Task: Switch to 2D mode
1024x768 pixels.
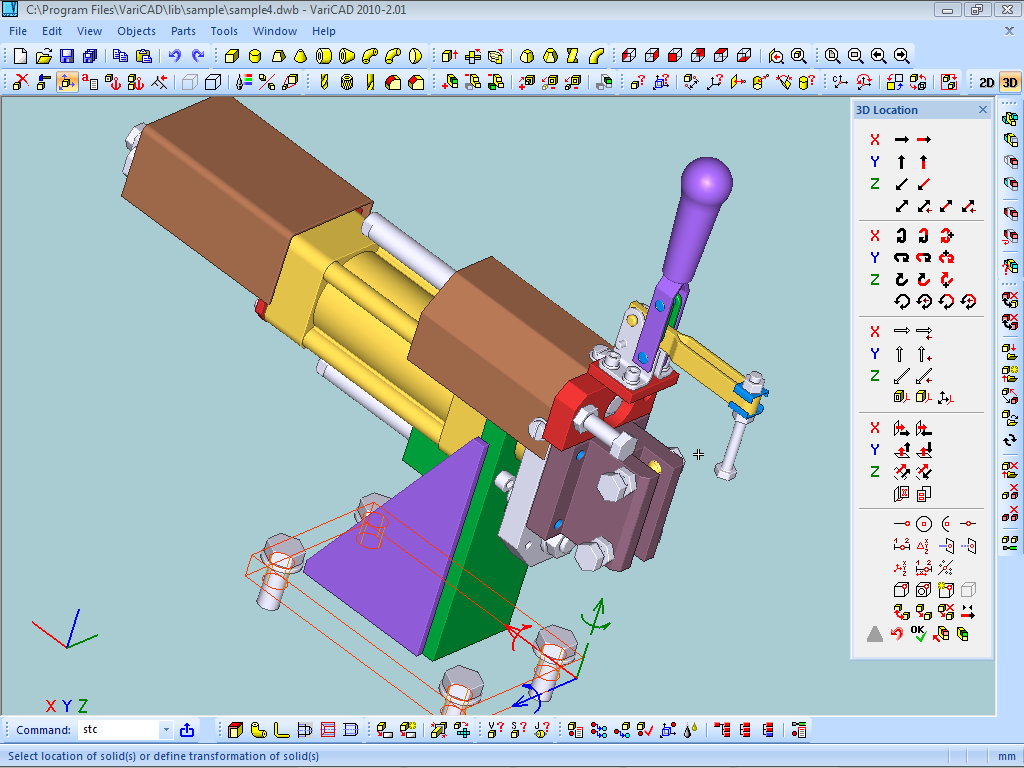Action: pyautogui.click(x=987, y=82)
